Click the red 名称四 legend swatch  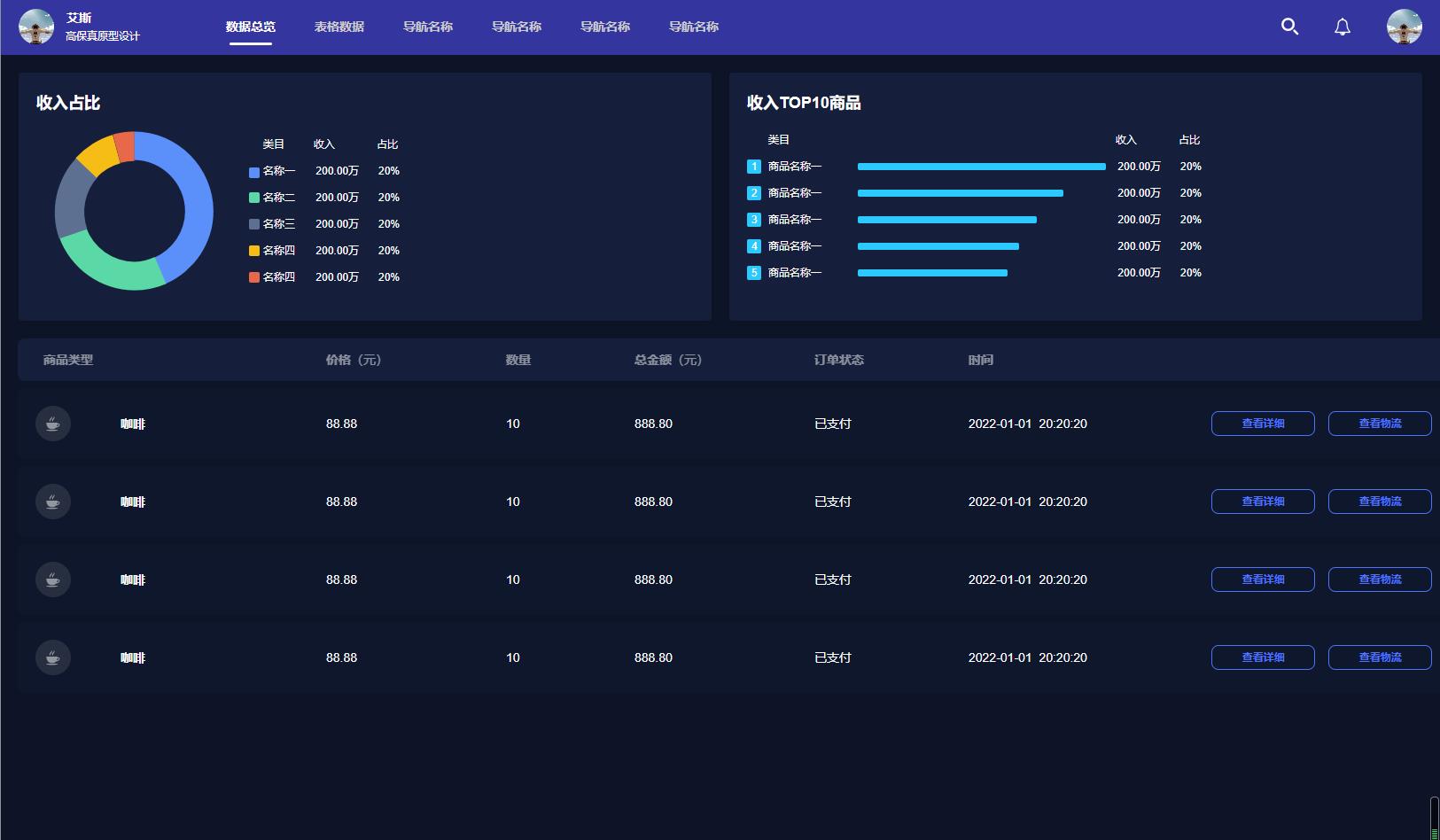[x=254, y=278]
